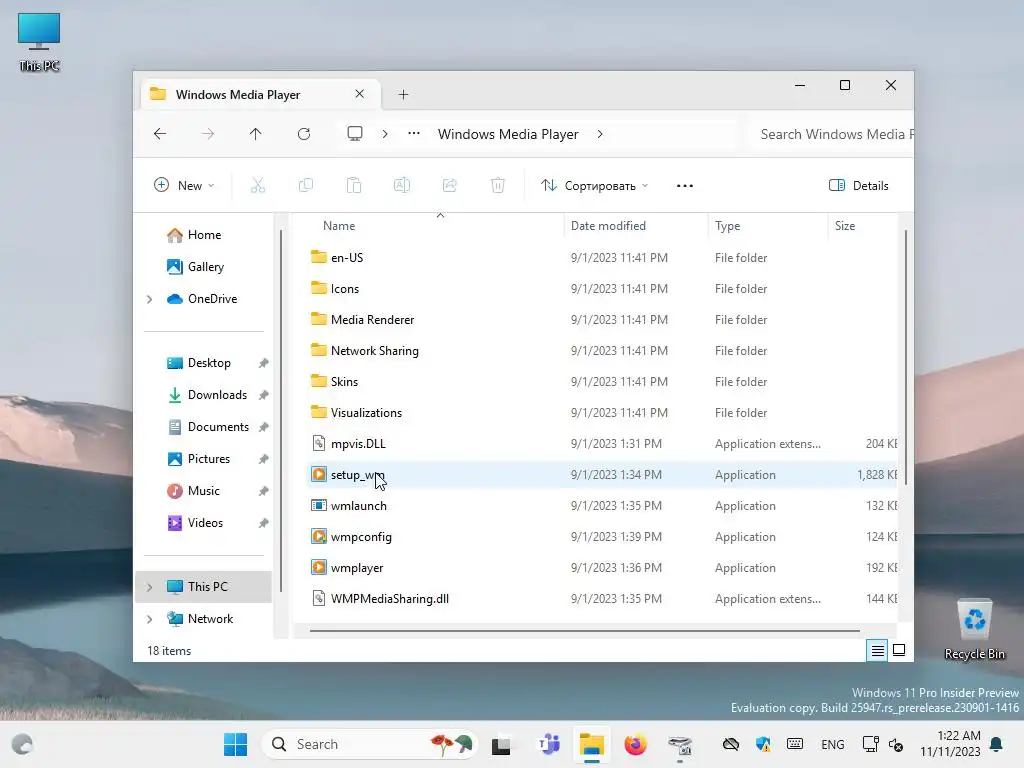Select the Visualizations folder
This screenshot has height=768, width=1024.
click(x=366, y=413)
